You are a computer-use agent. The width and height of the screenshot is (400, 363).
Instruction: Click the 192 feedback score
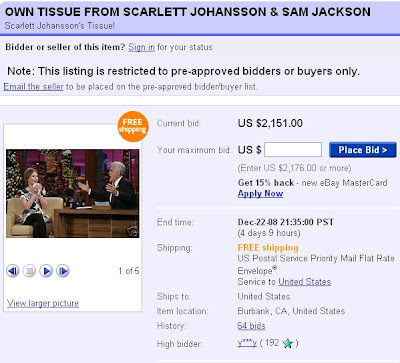[272, 343]
